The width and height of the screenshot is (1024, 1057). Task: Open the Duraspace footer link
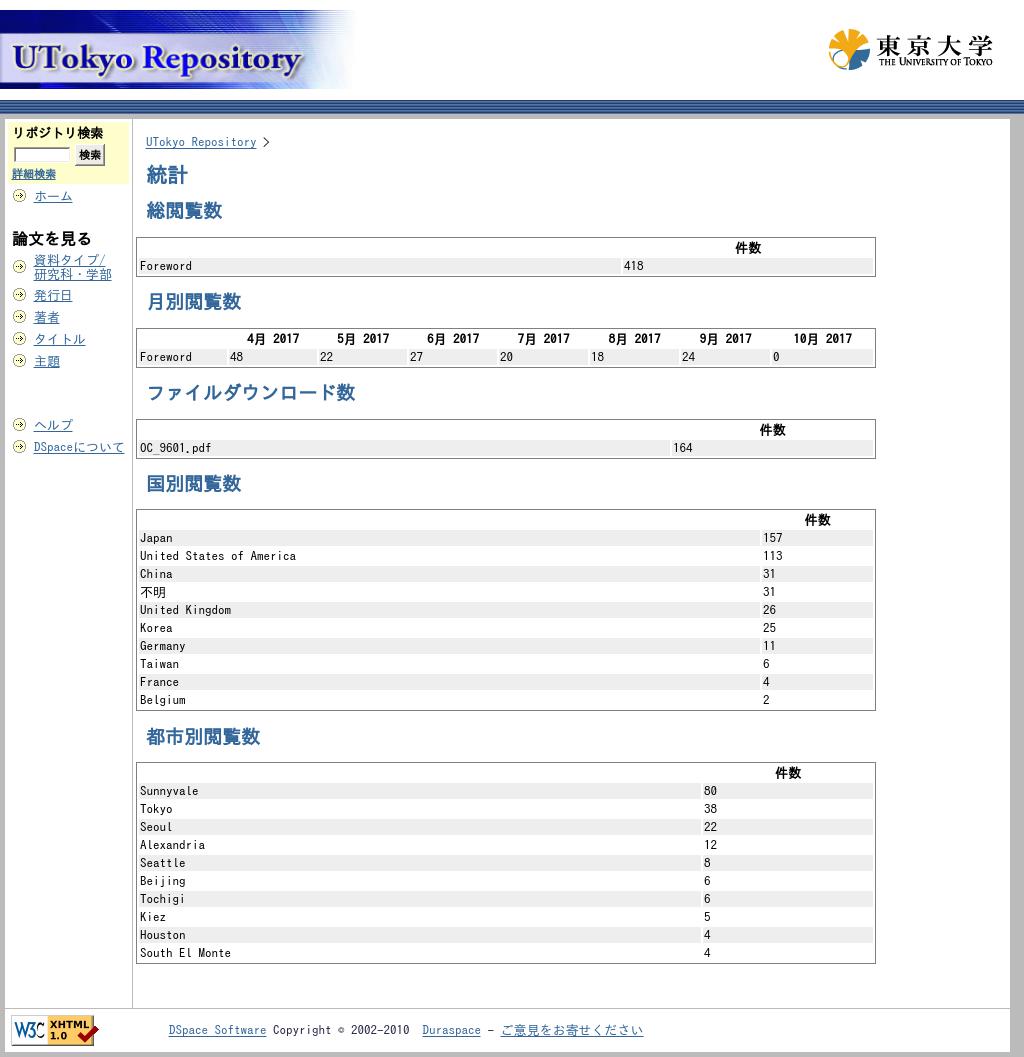pyautogui.click(x=451, y=1030)
